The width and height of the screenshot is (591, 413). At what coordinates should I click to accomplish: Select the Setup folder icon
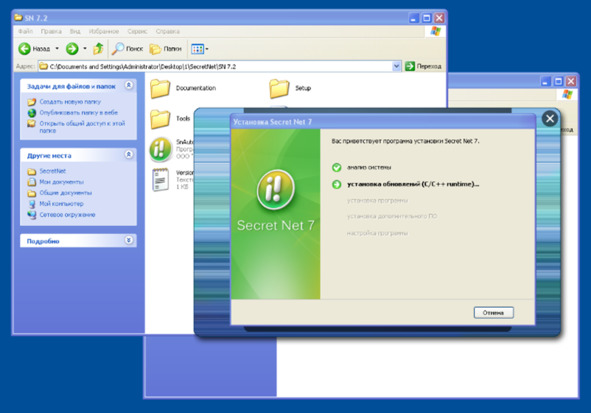pos(279,89)
